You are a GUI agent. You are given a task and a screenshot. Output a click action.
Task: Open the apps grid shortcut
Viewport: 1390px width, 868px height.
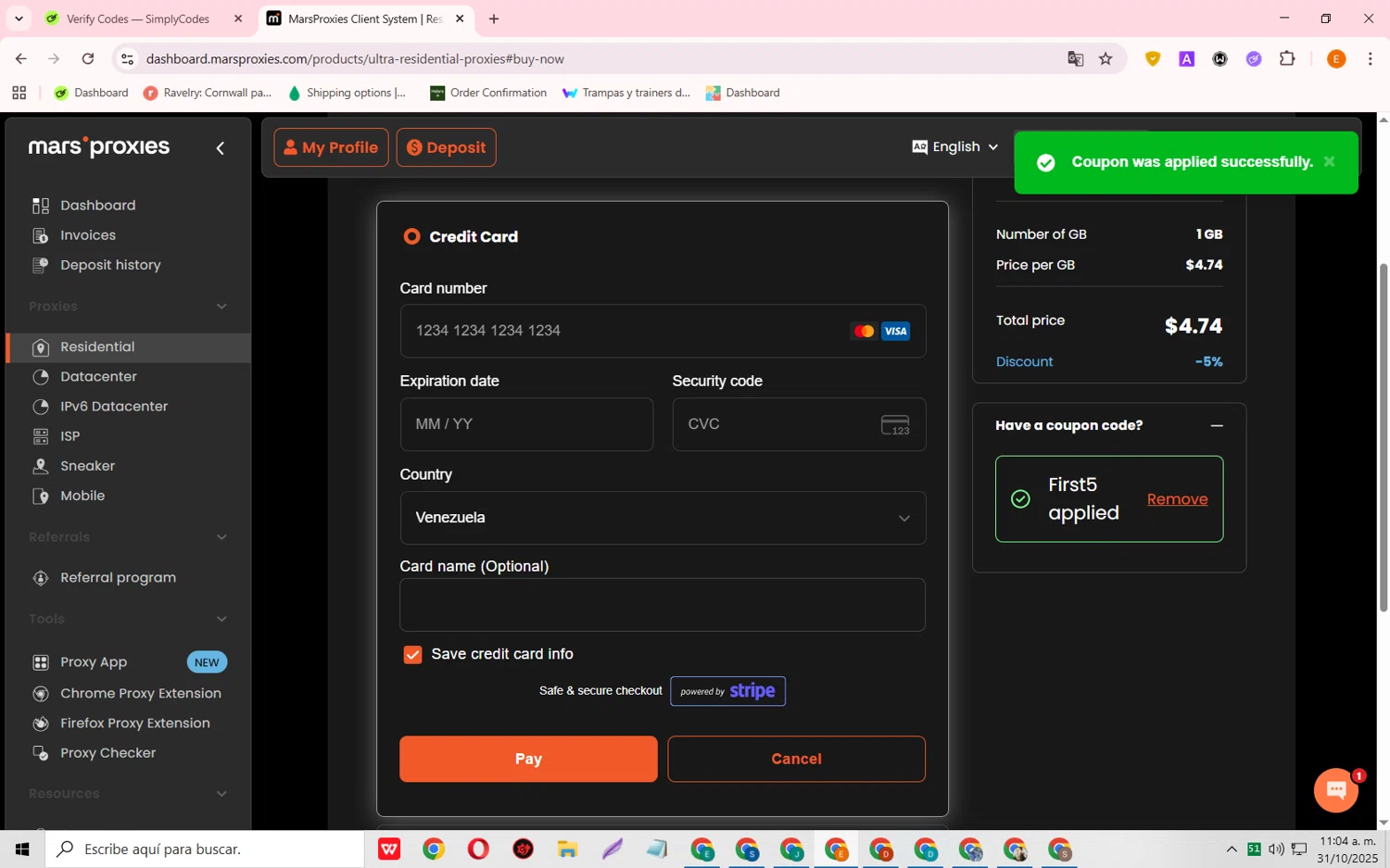[19, 93]
